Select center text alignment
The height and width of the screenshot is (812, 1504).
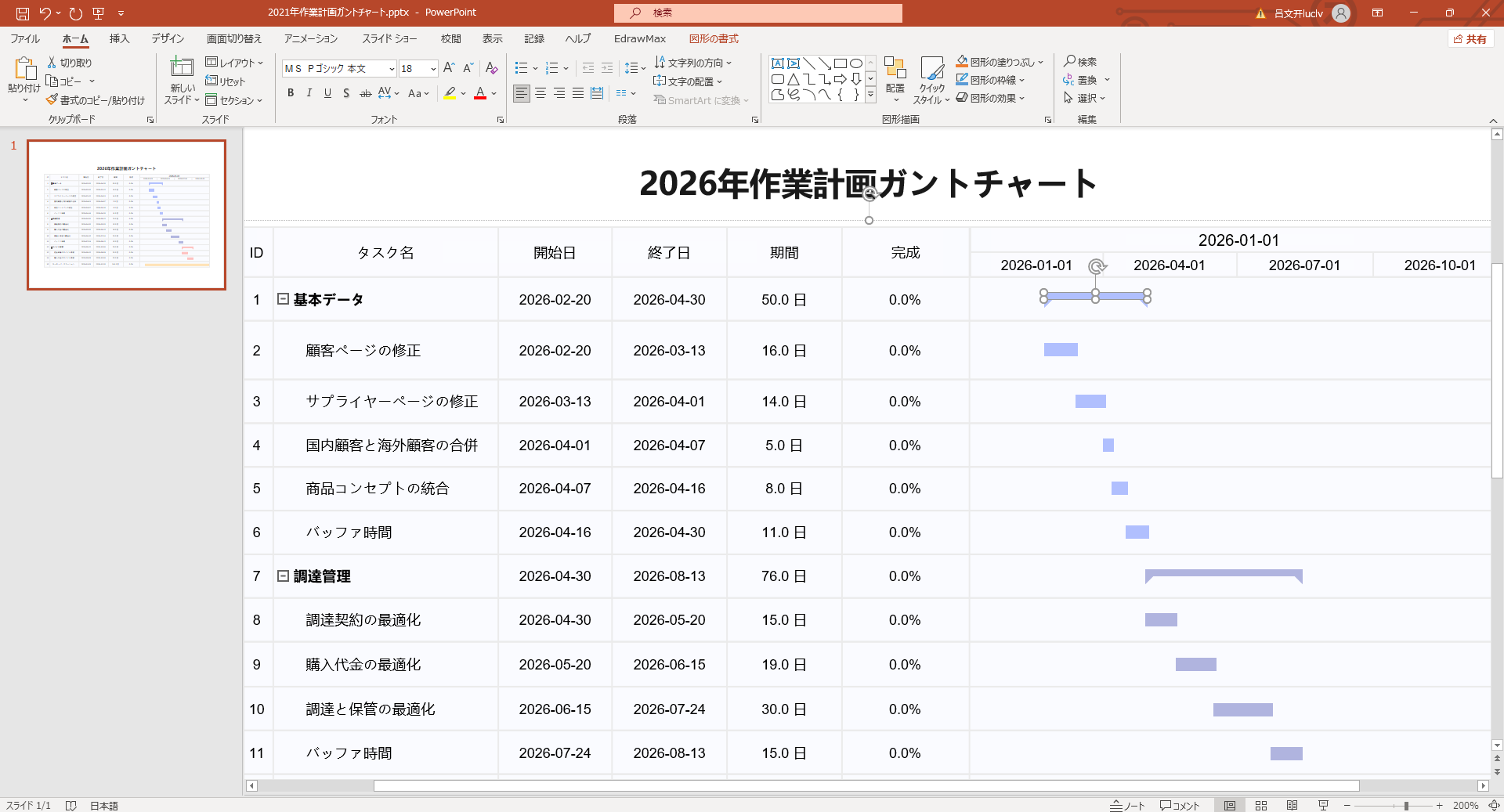pyautogui.click(x=540, y=93)
